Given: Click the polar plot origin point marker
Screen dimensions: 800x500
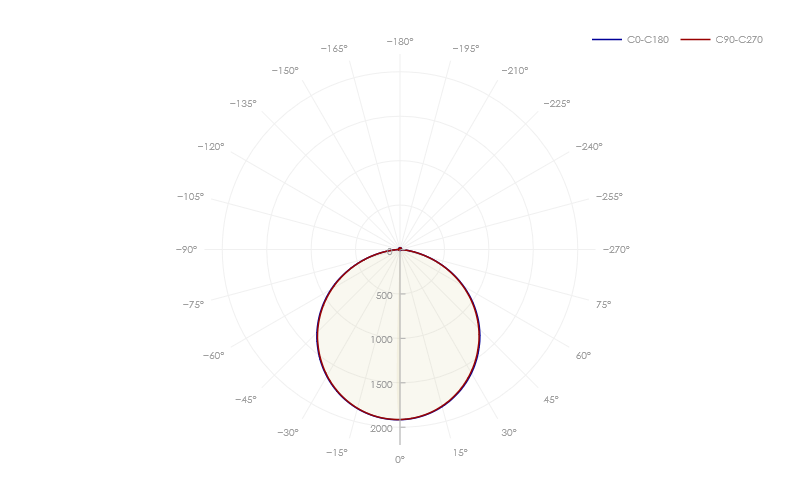Looking at the screenshot, I should pyautogui.click(x=400, y=249).
